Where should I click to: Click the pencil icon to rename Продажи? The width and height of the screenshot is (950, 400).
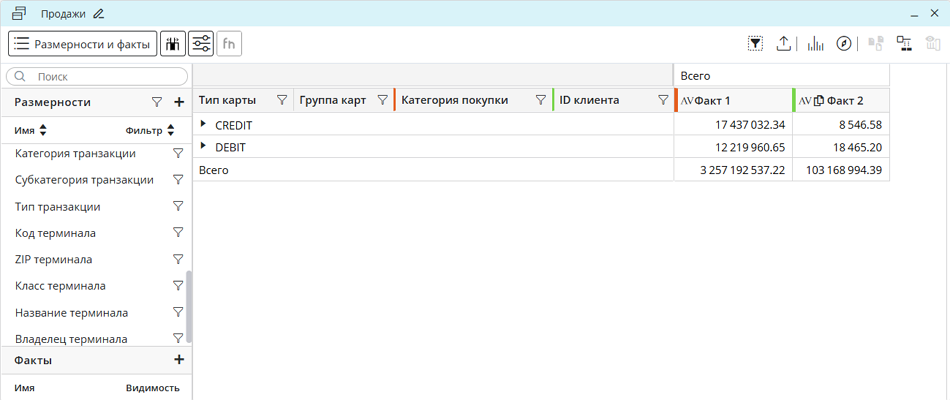pyautogui.click(x=98, y=14)
